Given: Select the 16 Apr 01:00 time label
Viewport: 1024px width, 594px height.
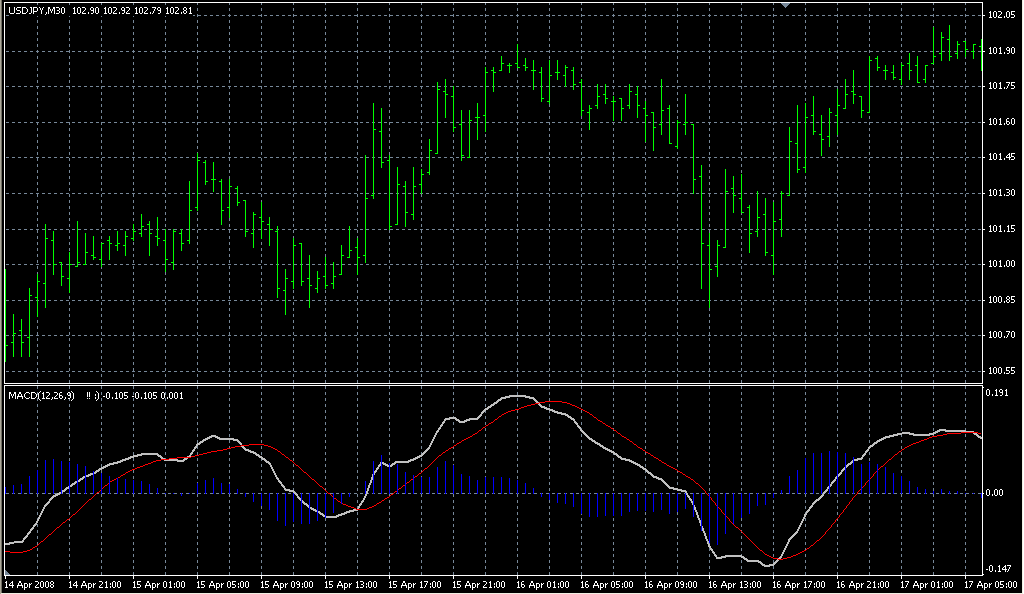Looking at the screenshot, I should [544, 584].
